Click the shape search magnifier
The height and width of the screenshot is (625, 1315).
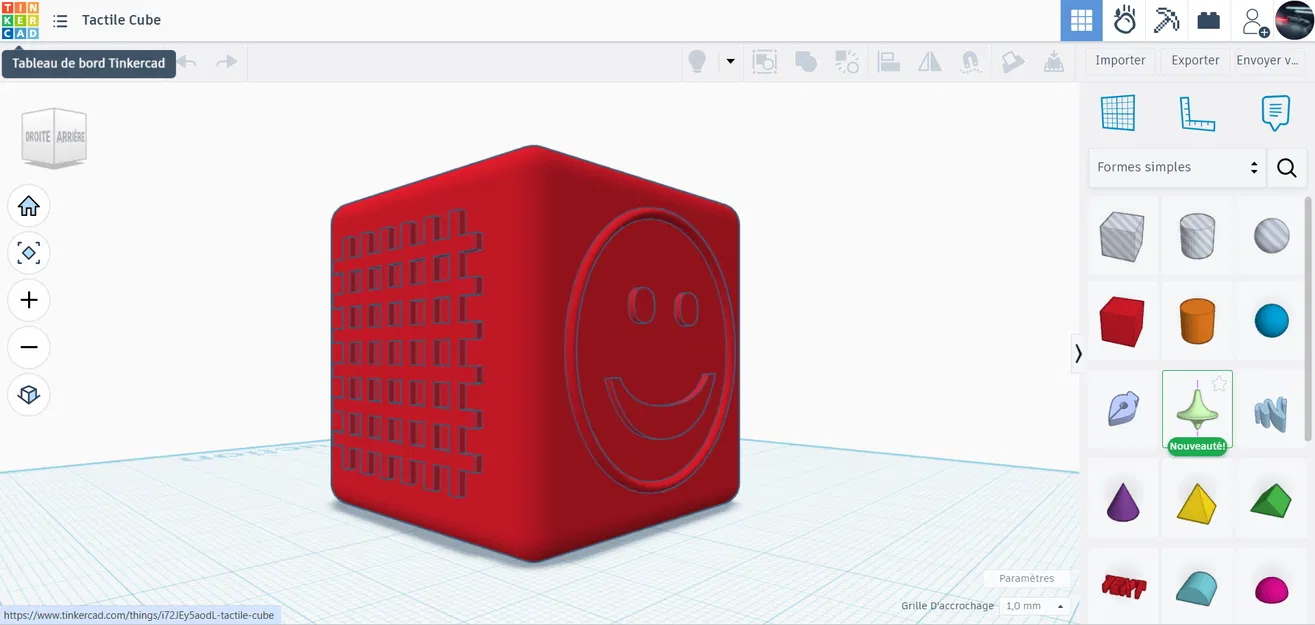pos(1287,168)
